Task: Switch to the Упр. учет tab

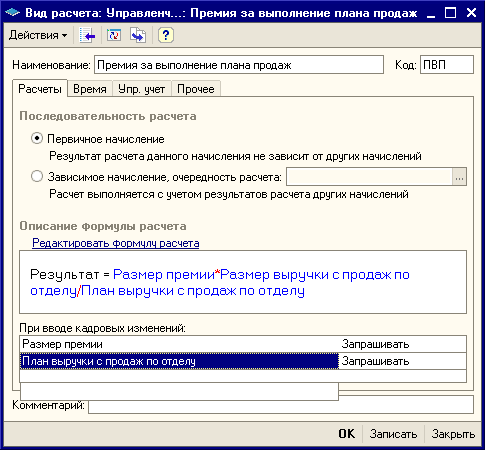Action: 142,89
